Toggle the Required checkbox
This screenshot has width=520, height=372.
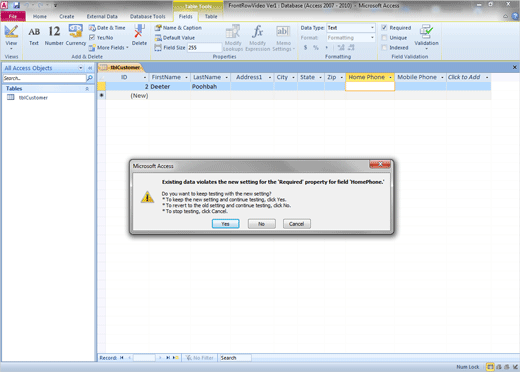click(x=384, y=28)
